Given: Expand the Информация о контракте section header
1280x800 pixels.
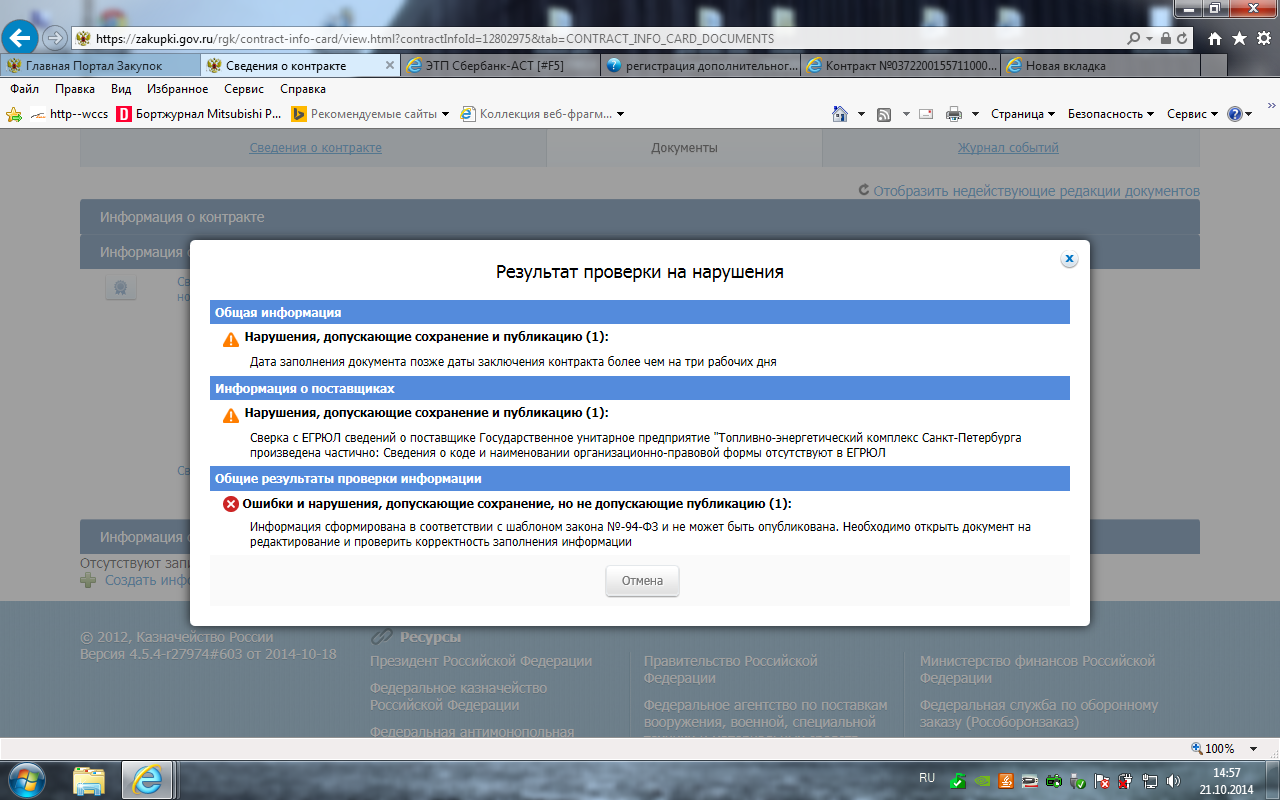Looking at the screenshot, I should click(640, 217).
